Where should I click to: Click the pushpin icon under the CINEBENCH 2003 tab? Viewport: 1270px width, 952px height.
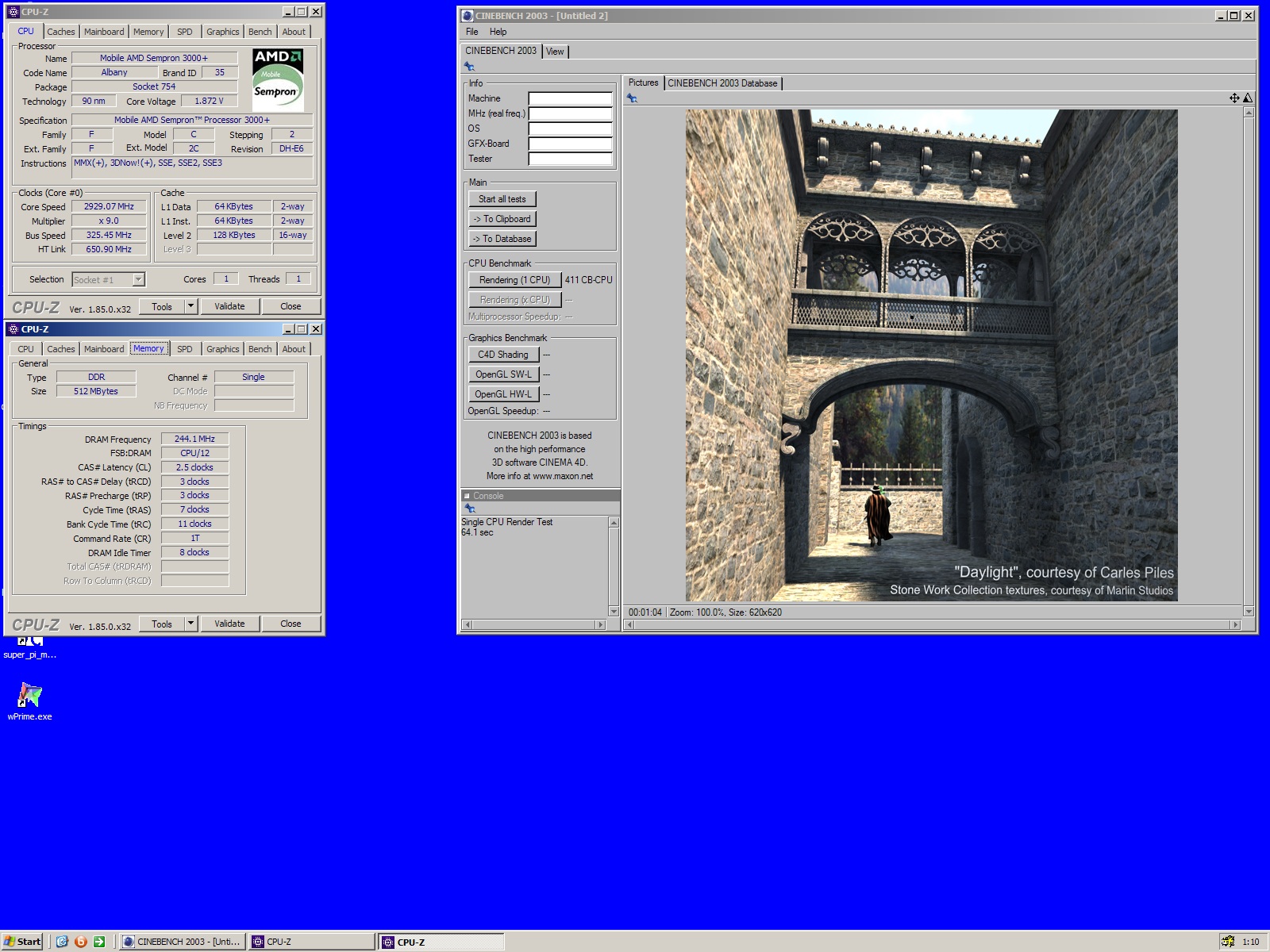[469, 67]
